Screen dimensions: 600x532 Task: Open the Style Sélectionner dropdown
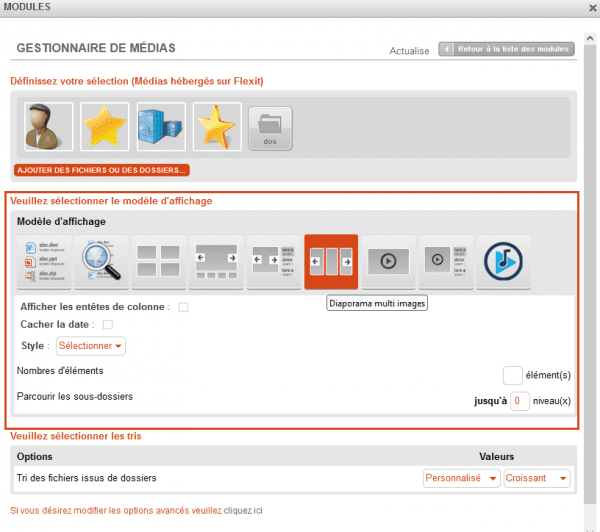pos(90,347)
